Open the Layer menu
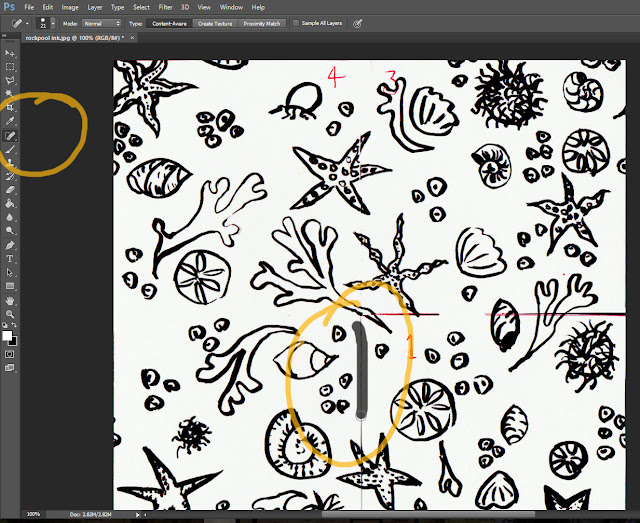This screenshot has width=640, height=523. point(95,7)
